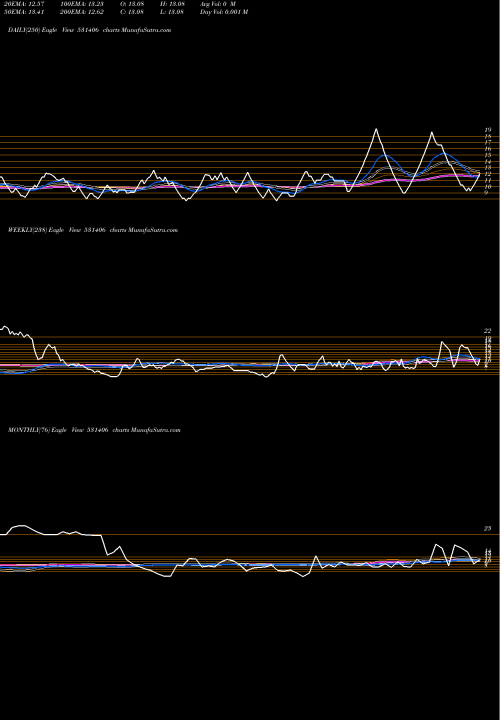Image resolution: width=500 pixels, height=720 pixels.
Task: Click the 16 price label on daily chart
Action: click(x=488, y=149)
